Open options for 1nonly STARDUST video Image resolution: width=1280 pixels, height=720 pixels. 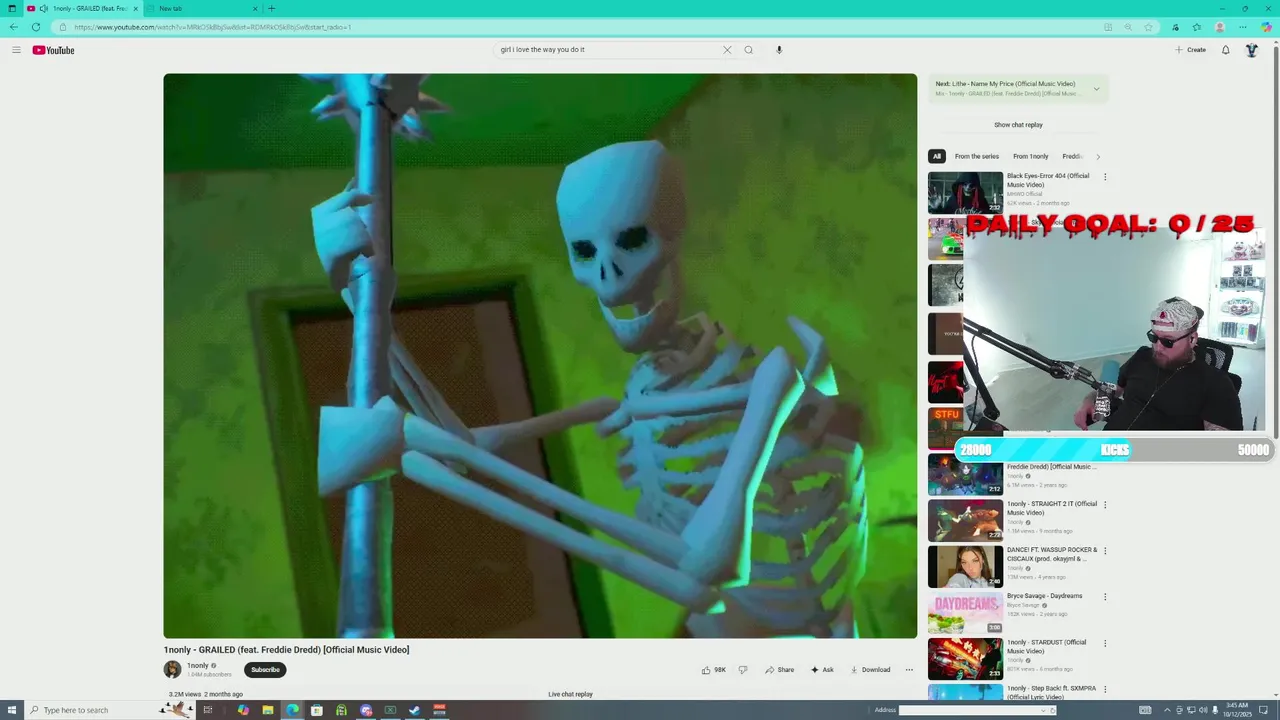click(1105, 643)
